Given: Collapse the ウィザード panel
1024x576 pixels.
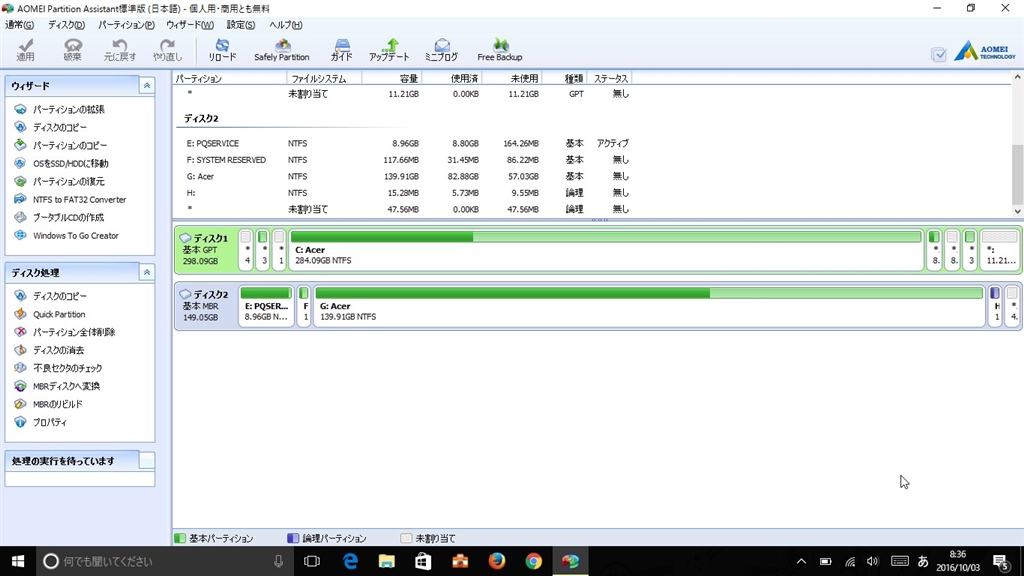Looking at the screenshot, I should [x=147, y=86].
